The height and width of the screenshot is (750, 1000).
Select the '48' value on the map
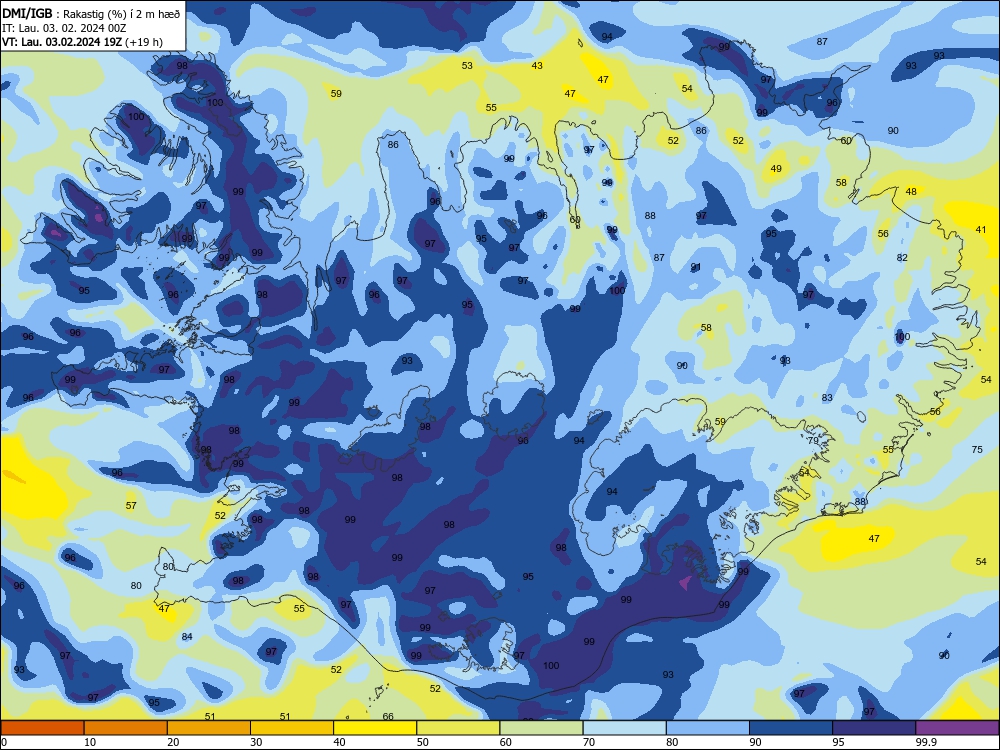click(x=911, y=191)
